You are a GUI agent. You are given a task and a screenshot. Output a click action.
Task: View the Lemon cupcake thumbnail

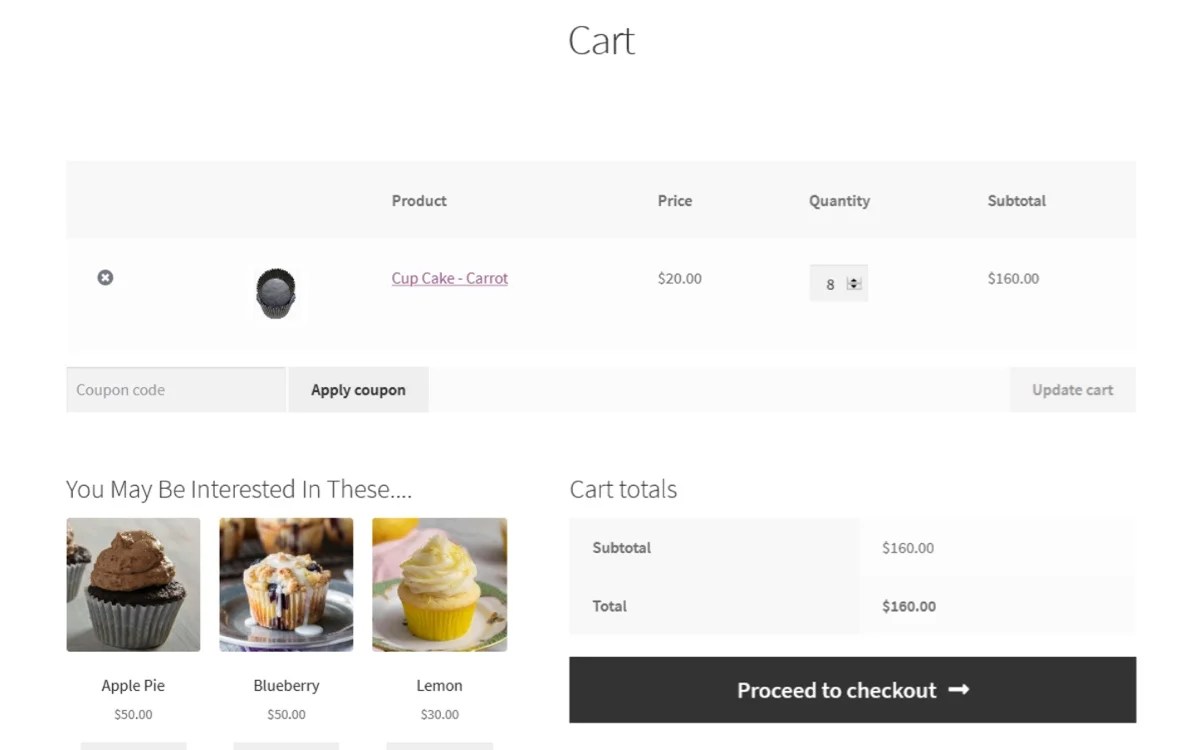point(439,584)
